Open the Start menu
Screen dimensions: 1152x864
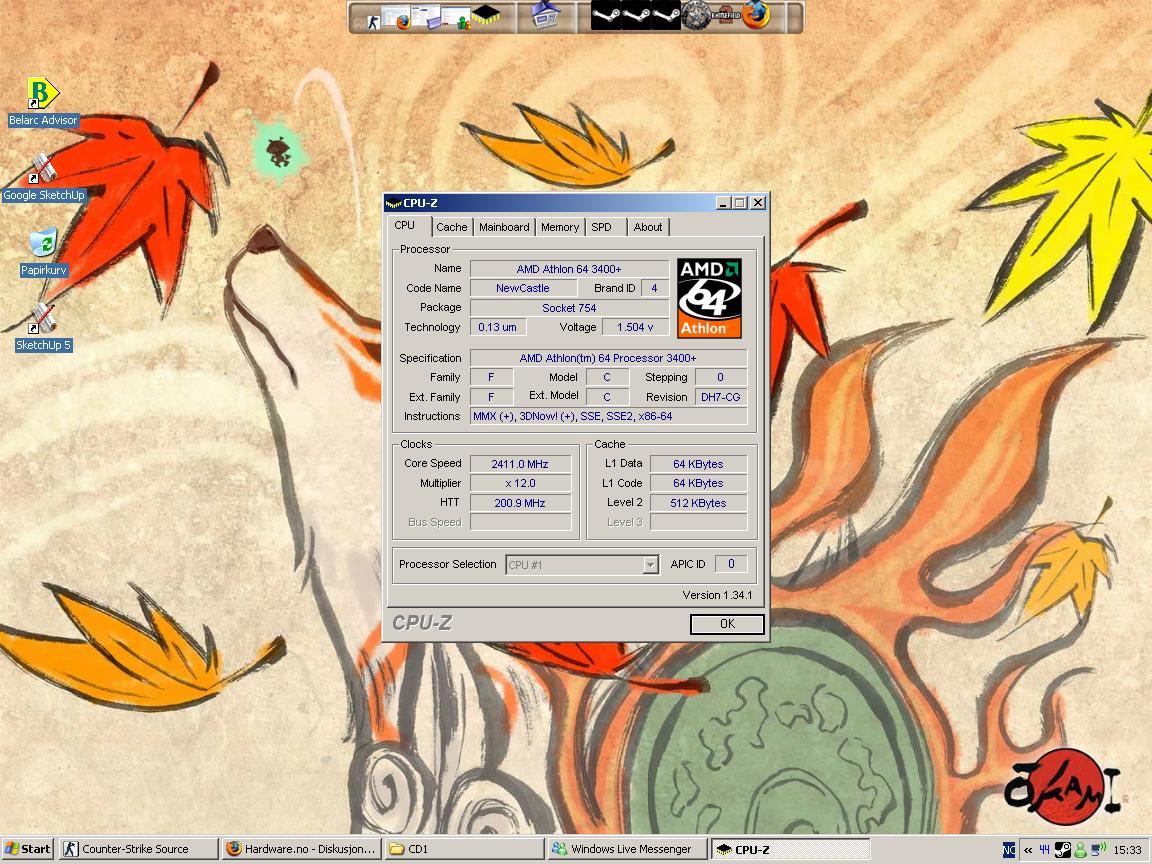(28, 849)
